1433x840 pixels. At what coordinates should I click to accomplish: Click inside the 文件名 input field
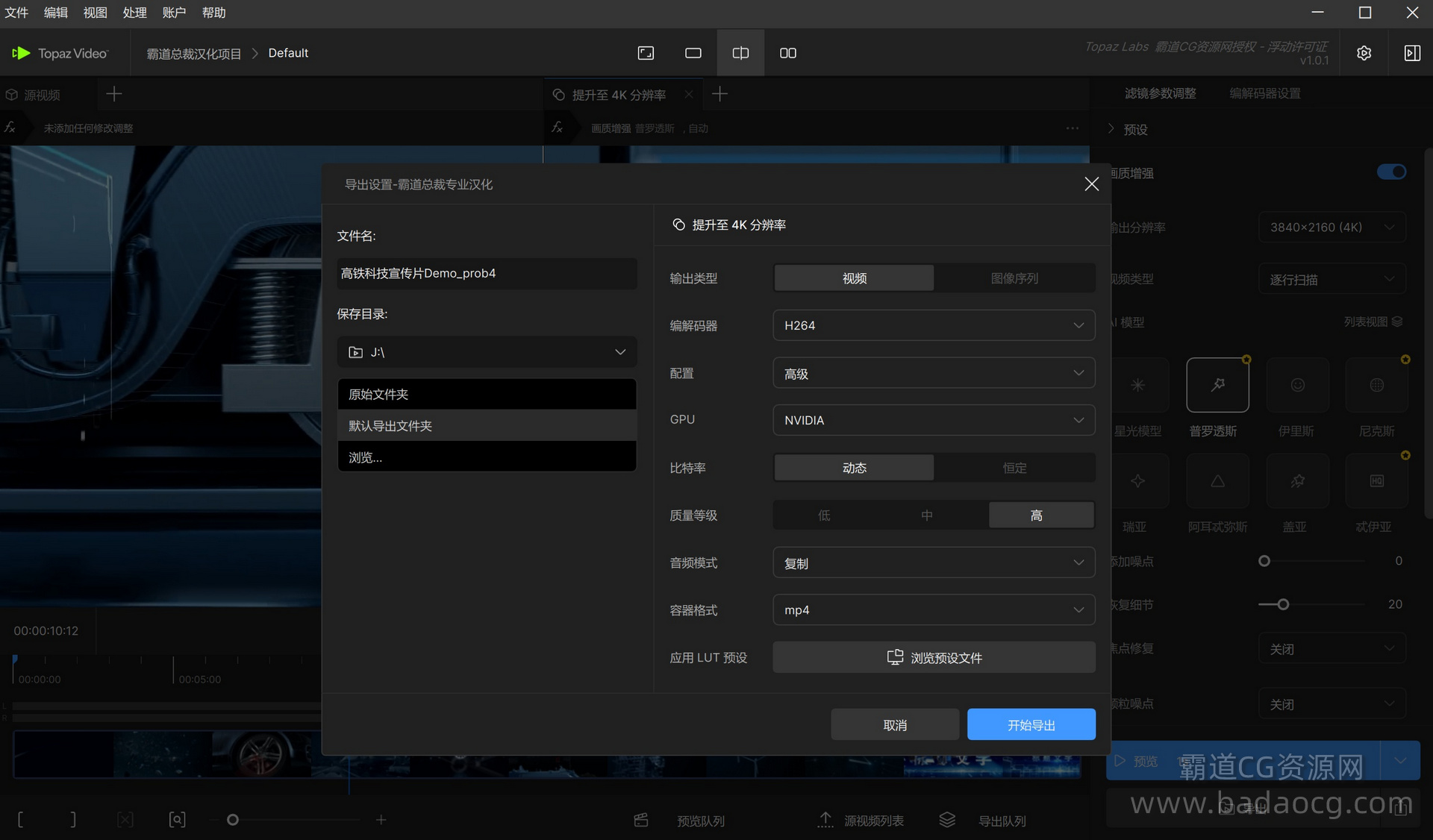[487, 274]
